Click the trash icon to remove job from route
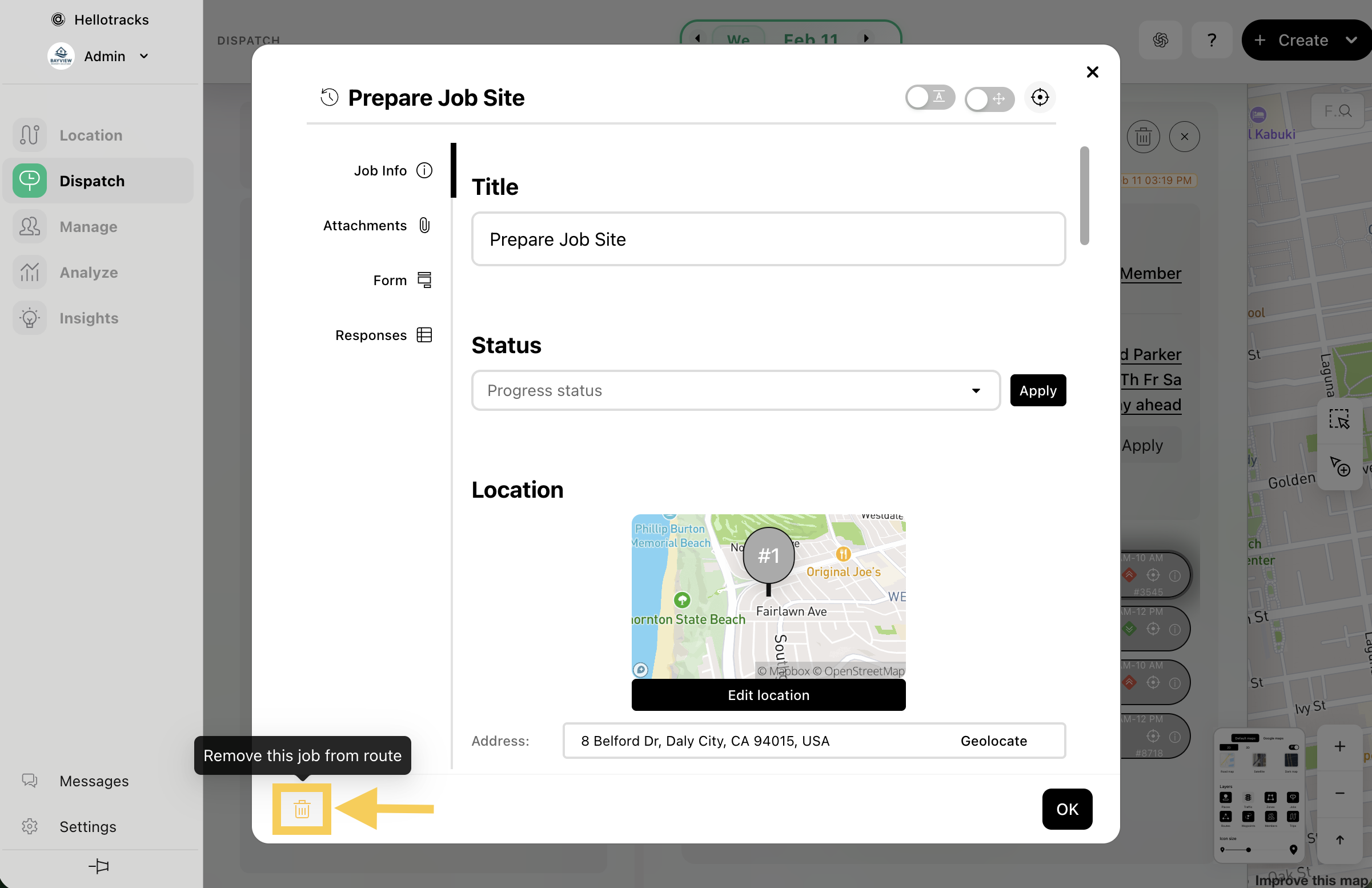 pyautogui.click(x=302, y=809)
